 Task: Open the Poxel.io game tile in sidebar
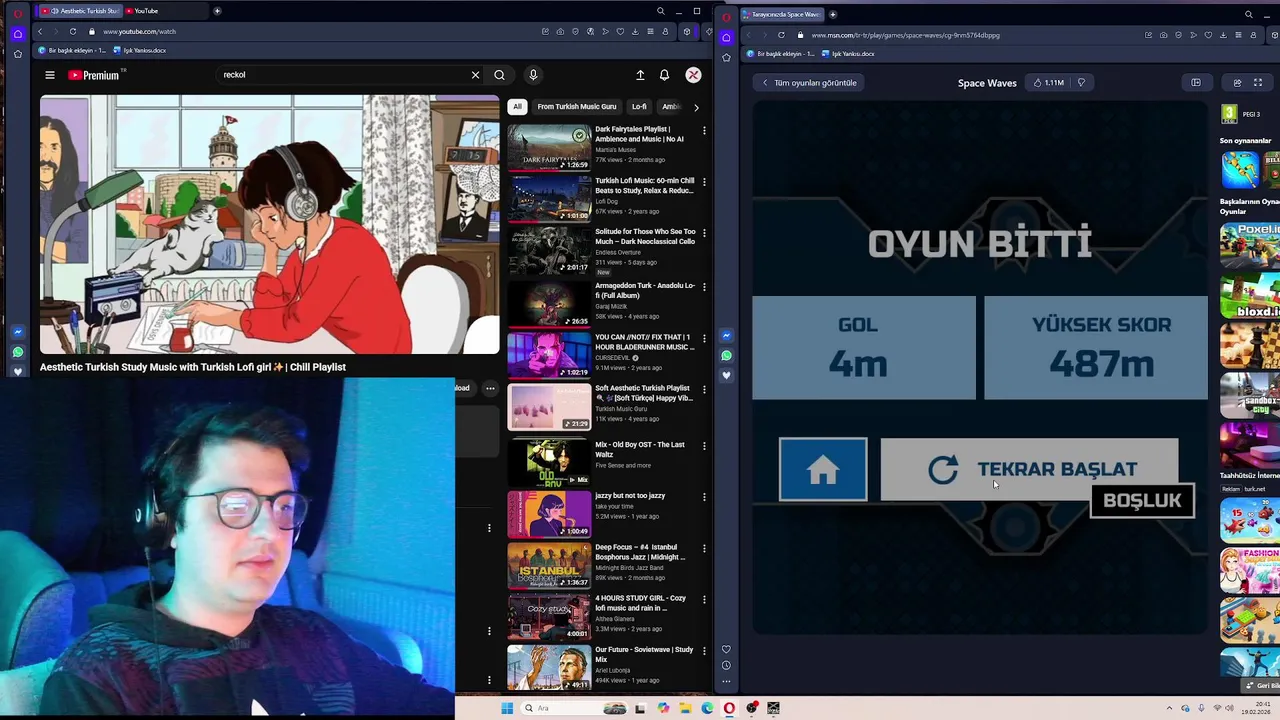[x=1249, y=244]
